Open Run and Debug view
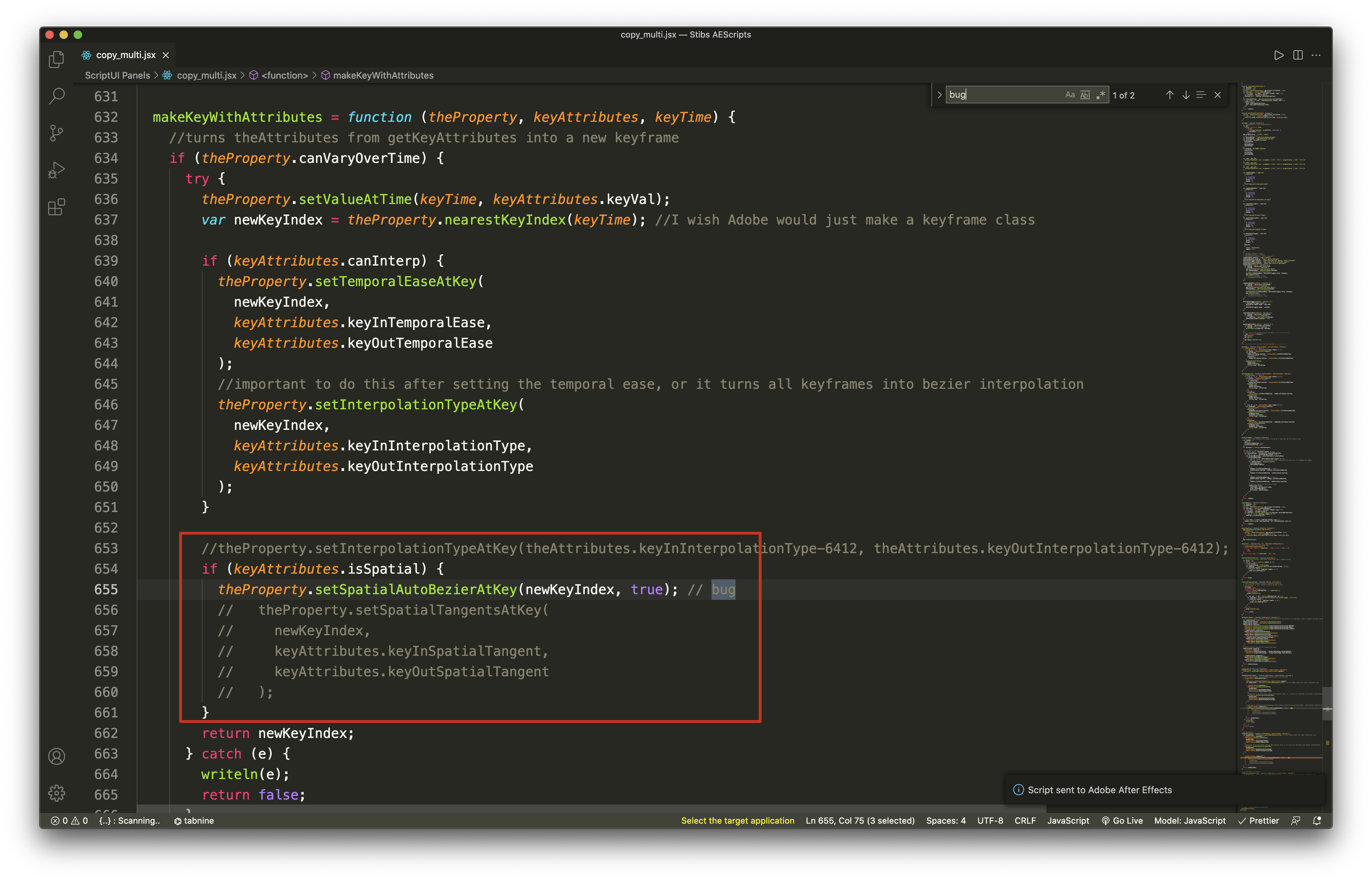1372x881 pixels. (x=56, y=170)
